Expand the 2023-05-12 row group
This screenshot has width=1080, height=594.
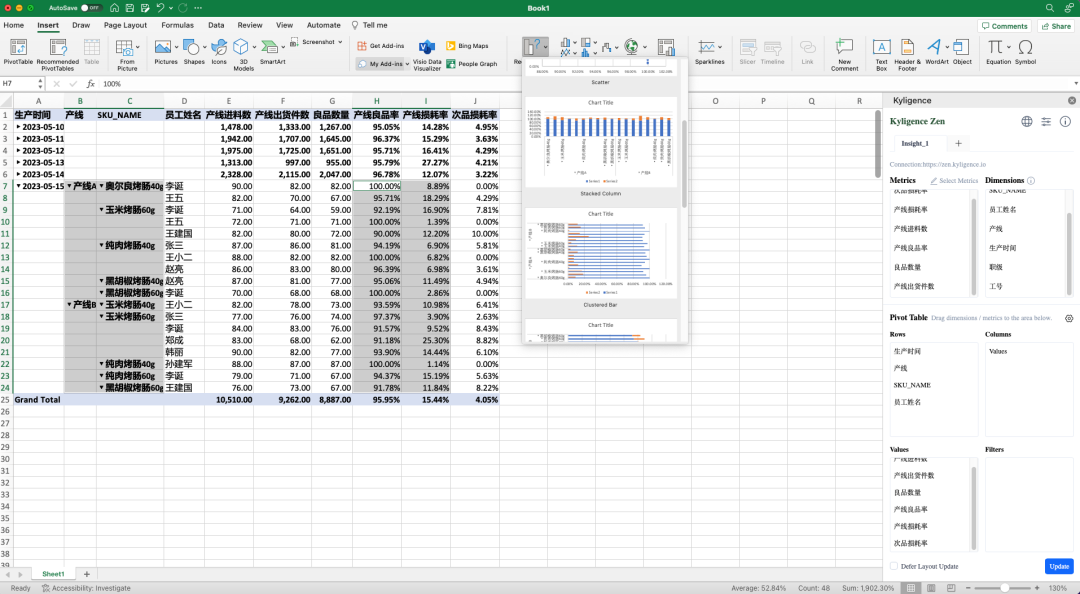19,151
